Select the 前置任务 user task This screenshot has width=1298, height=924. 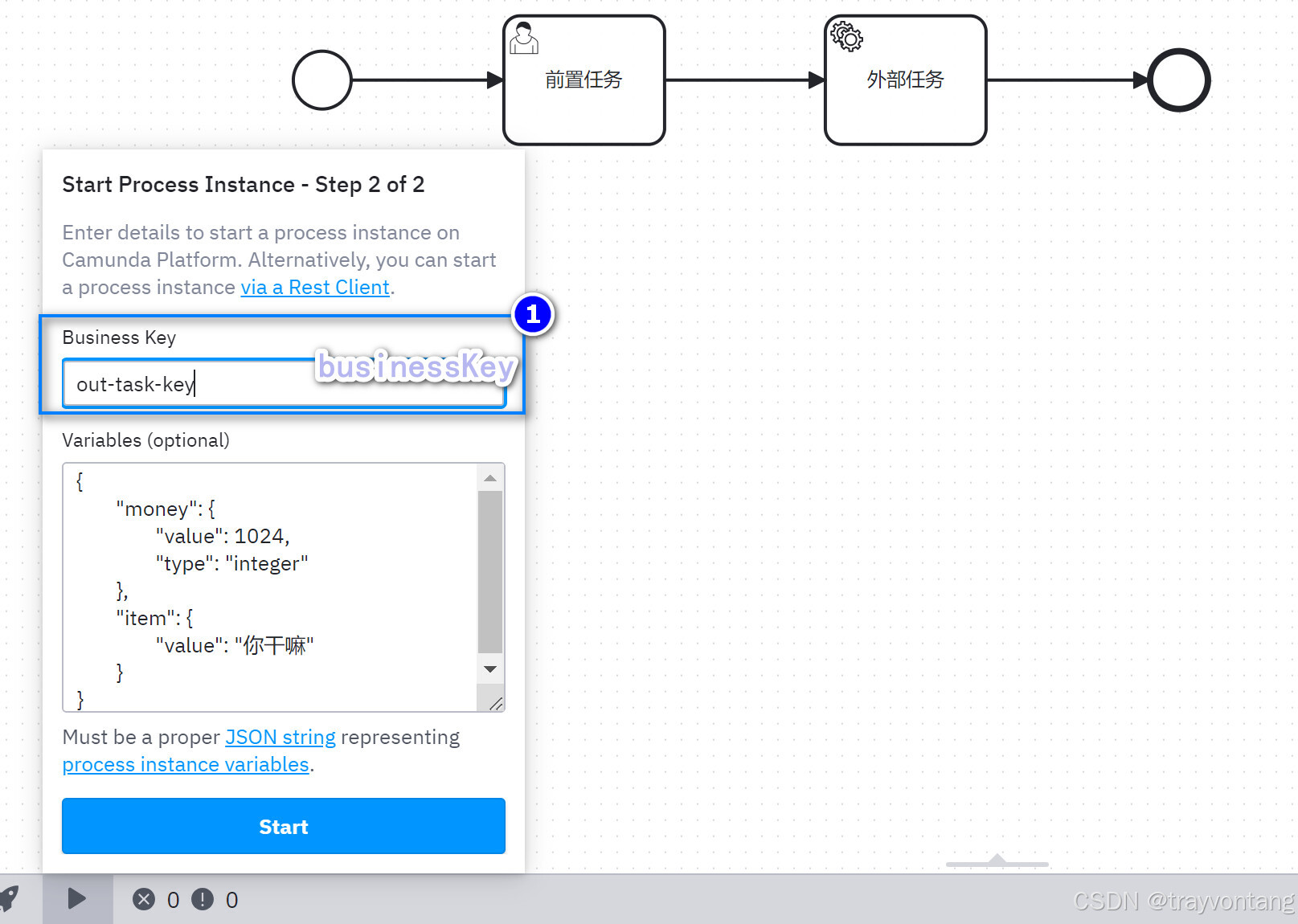click(x=584, y=80)
